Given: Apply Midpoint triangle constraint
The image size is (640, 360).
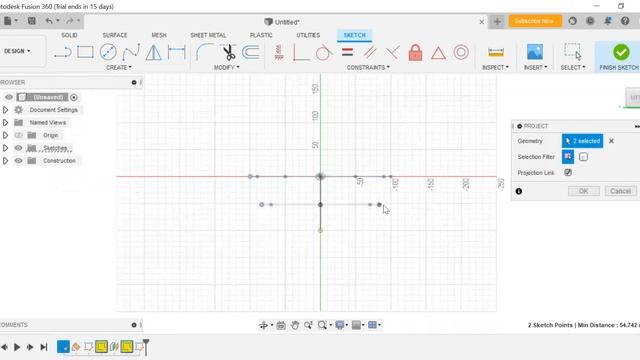Looking at the screenshot, I should [438, 53].
